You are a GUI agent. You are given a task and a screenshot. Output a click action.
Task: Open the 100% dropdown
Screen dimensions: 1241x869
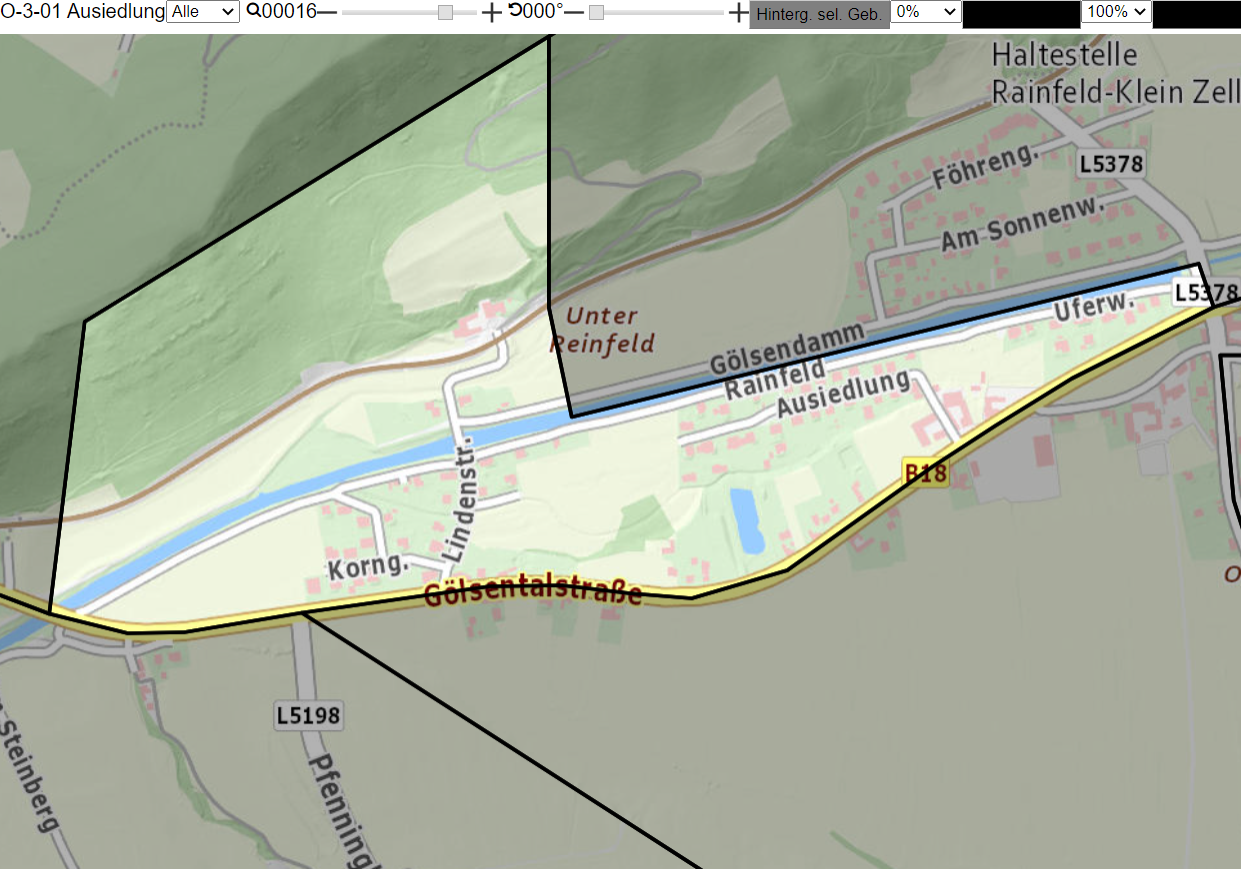(1116, 12)
